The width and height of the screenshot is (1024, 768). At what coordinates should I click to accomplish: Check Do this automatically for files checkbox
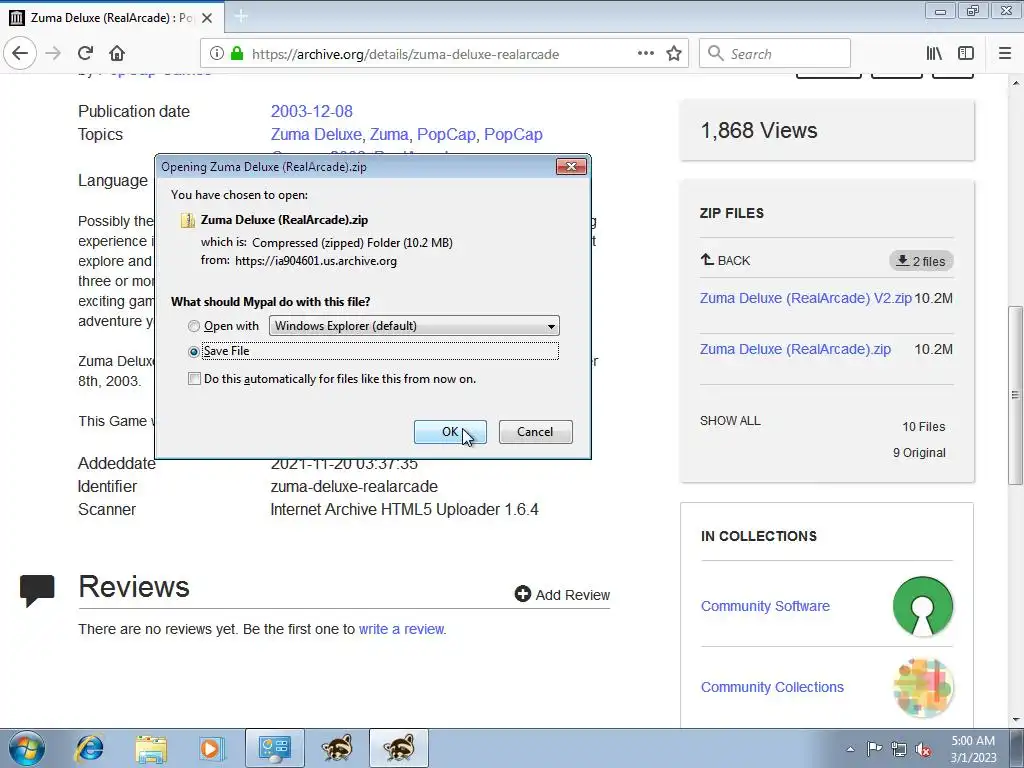pos(194,379)
